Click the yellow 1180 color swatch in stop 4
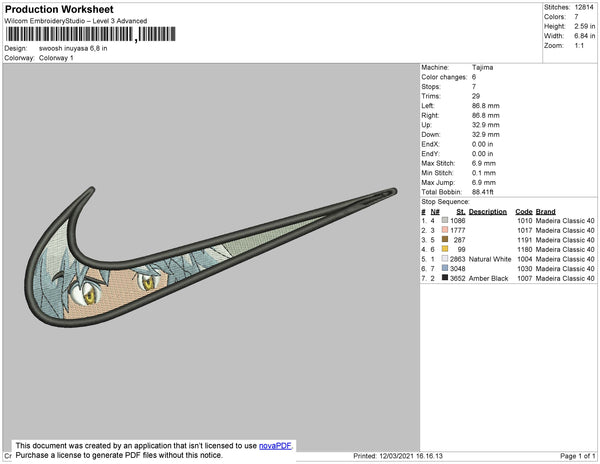This screenshot has height=464, width=600. [445, 249]
